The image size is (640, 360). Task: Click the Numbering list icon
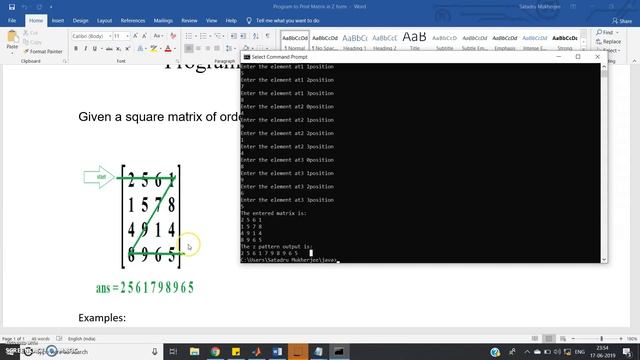(x=203, y=36)
